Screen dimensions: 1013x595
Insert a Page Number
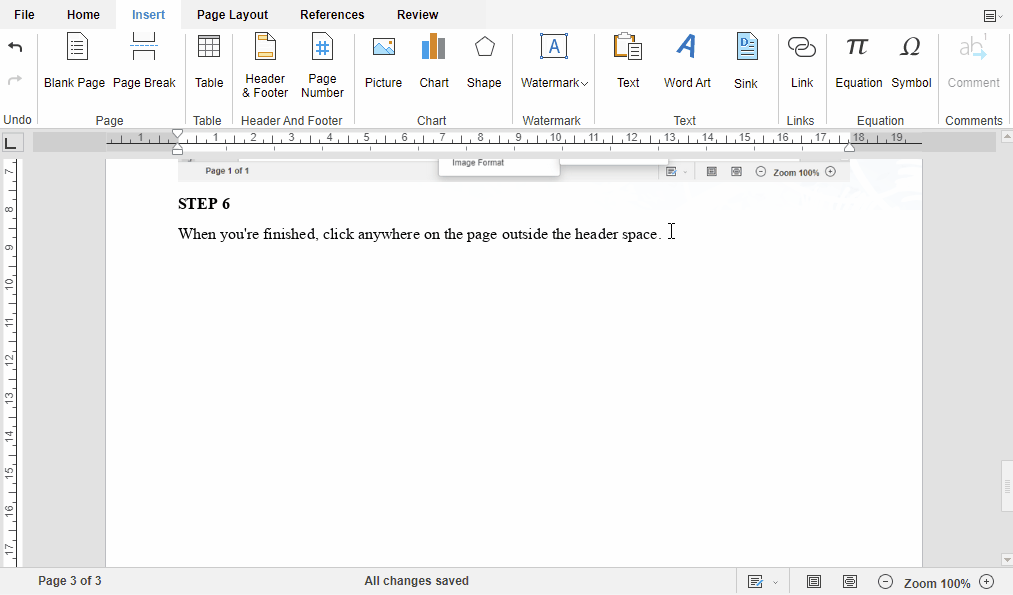coord(322,66)
